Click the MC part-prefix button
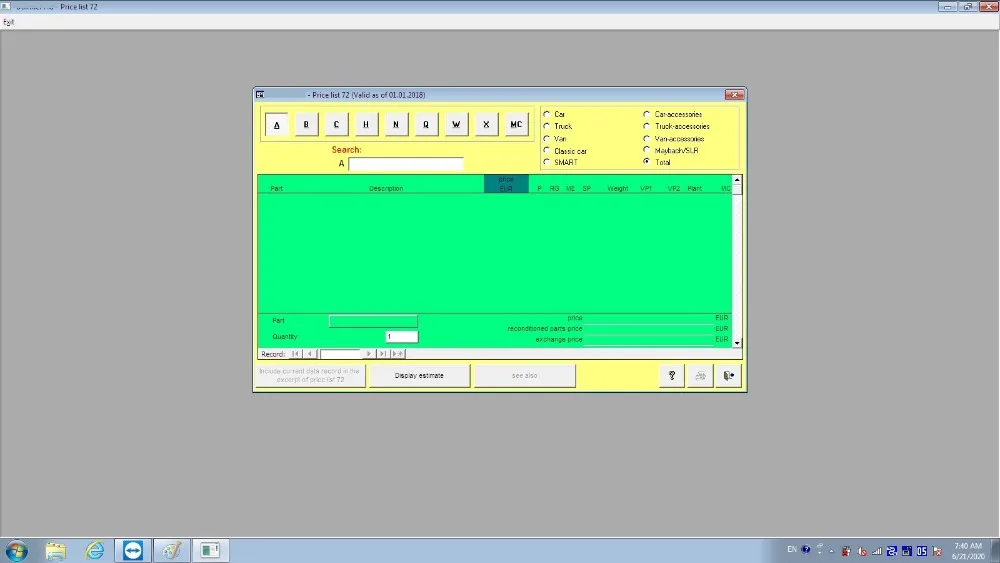Screen dimensions: 1000x563 516,124
